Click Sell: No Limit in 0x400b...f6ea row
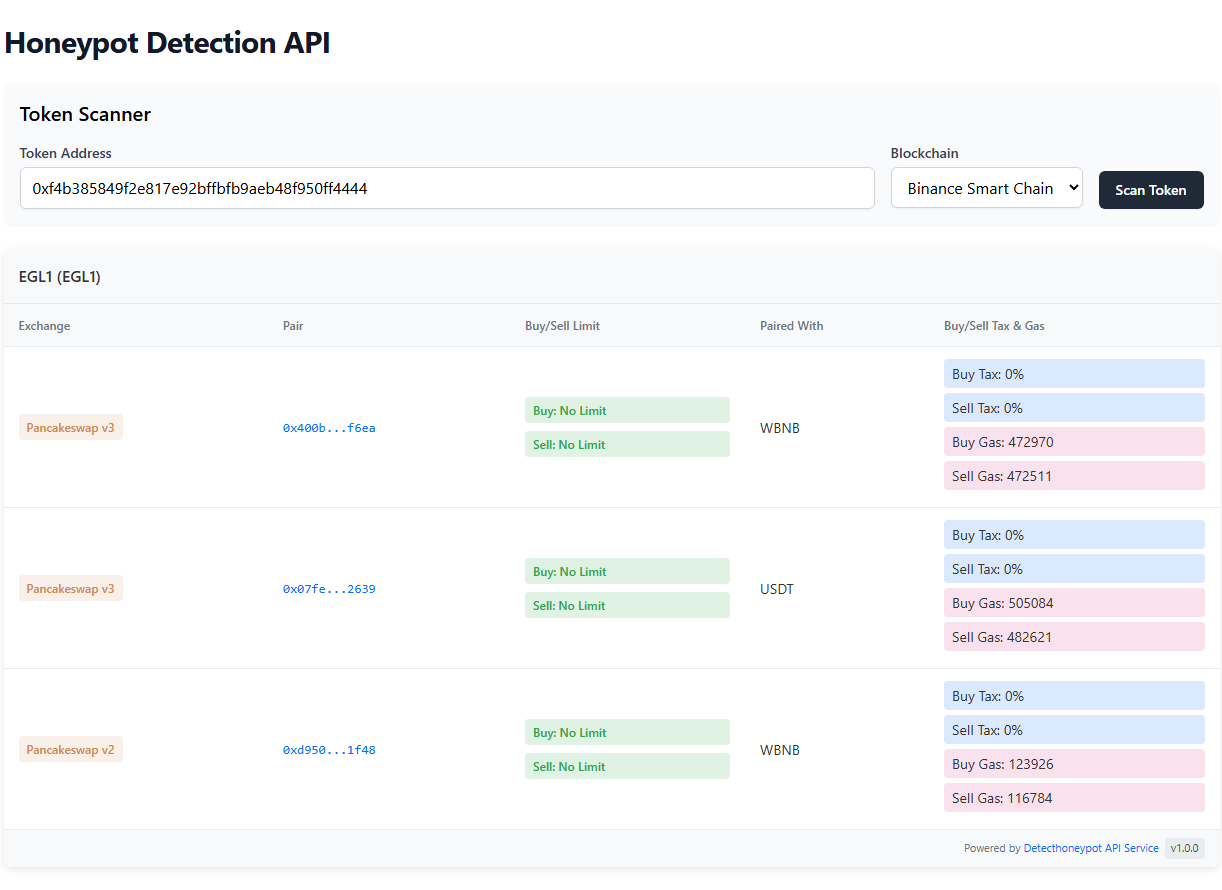1222x890 pixels. (x=627, y=444)
